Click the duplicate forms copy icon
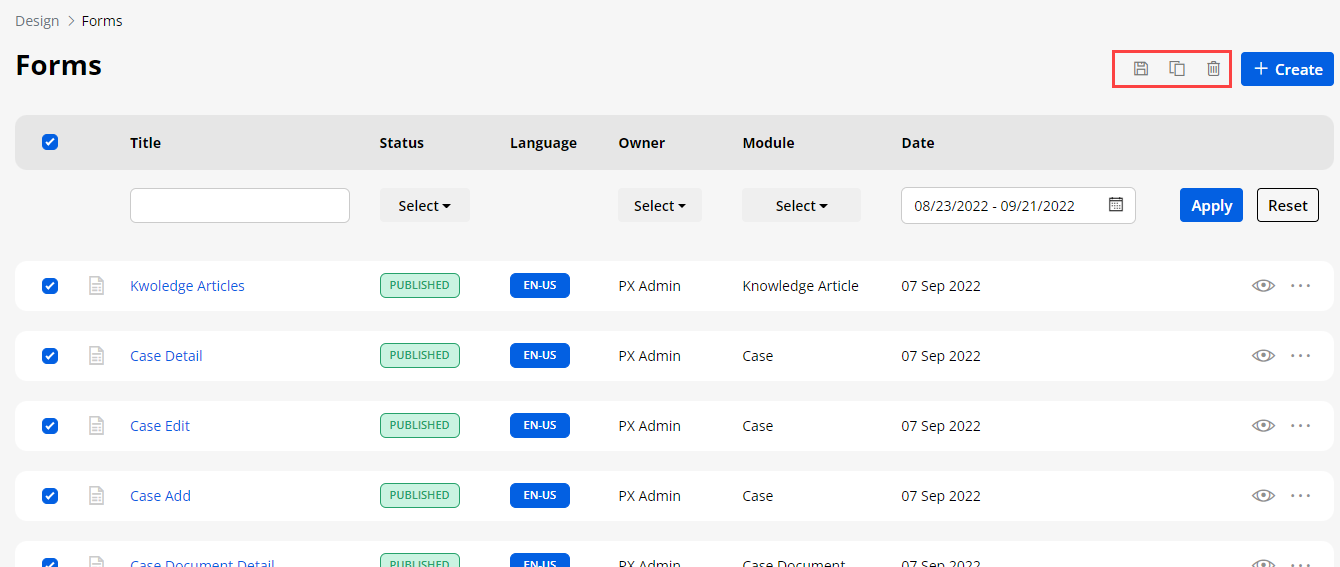 click(1177, 69)
